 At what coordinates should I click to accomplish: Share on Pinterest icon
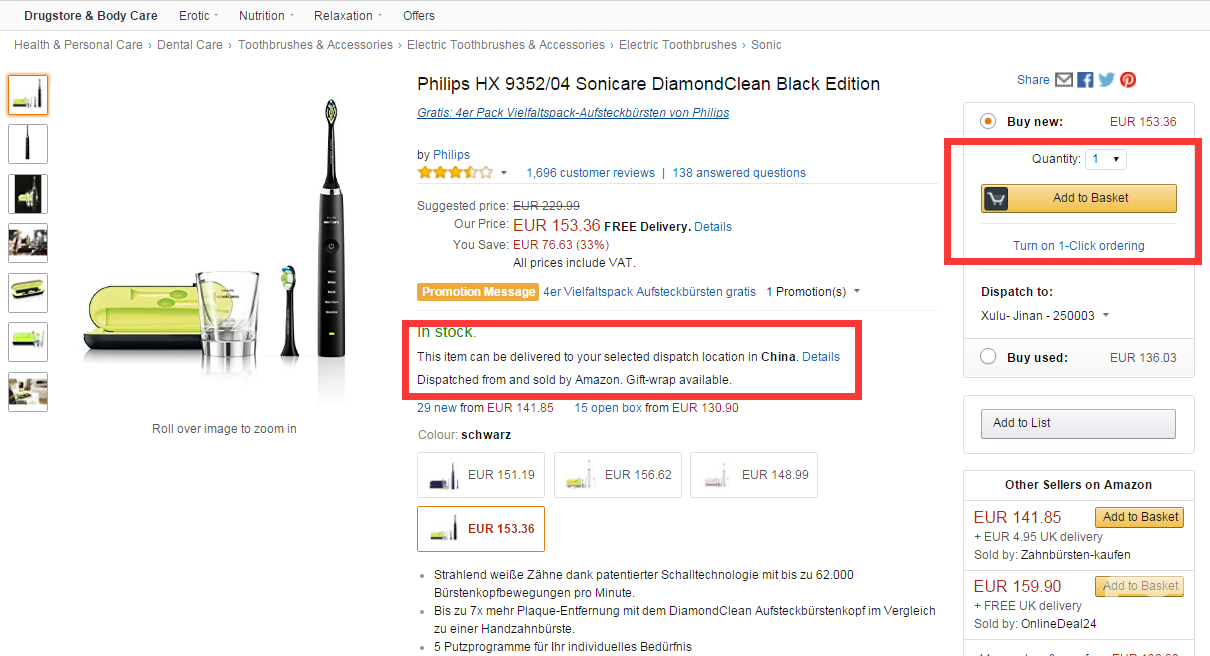1128,80
